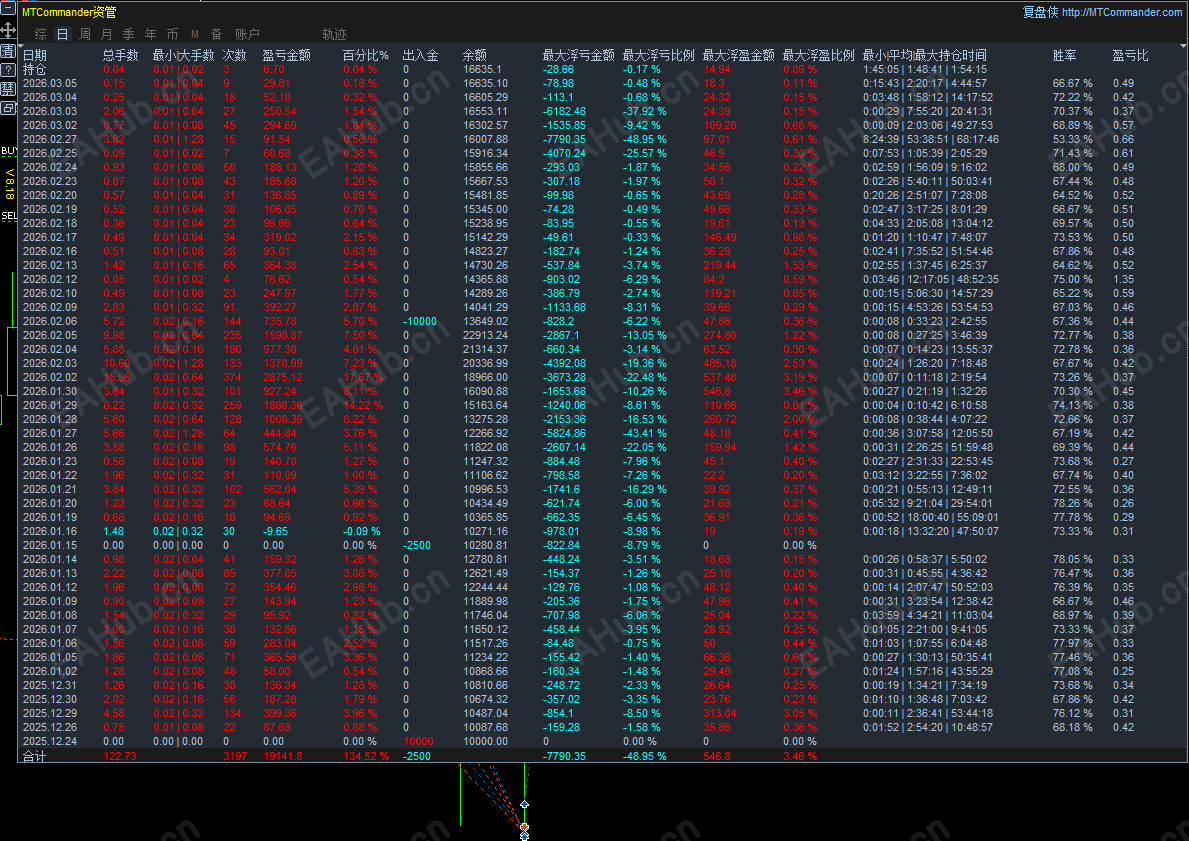Image resolution: width=1189 pixels, height=841 pixels.
Task: Click the 日期 column header
Action: click(x=35, y=55)
